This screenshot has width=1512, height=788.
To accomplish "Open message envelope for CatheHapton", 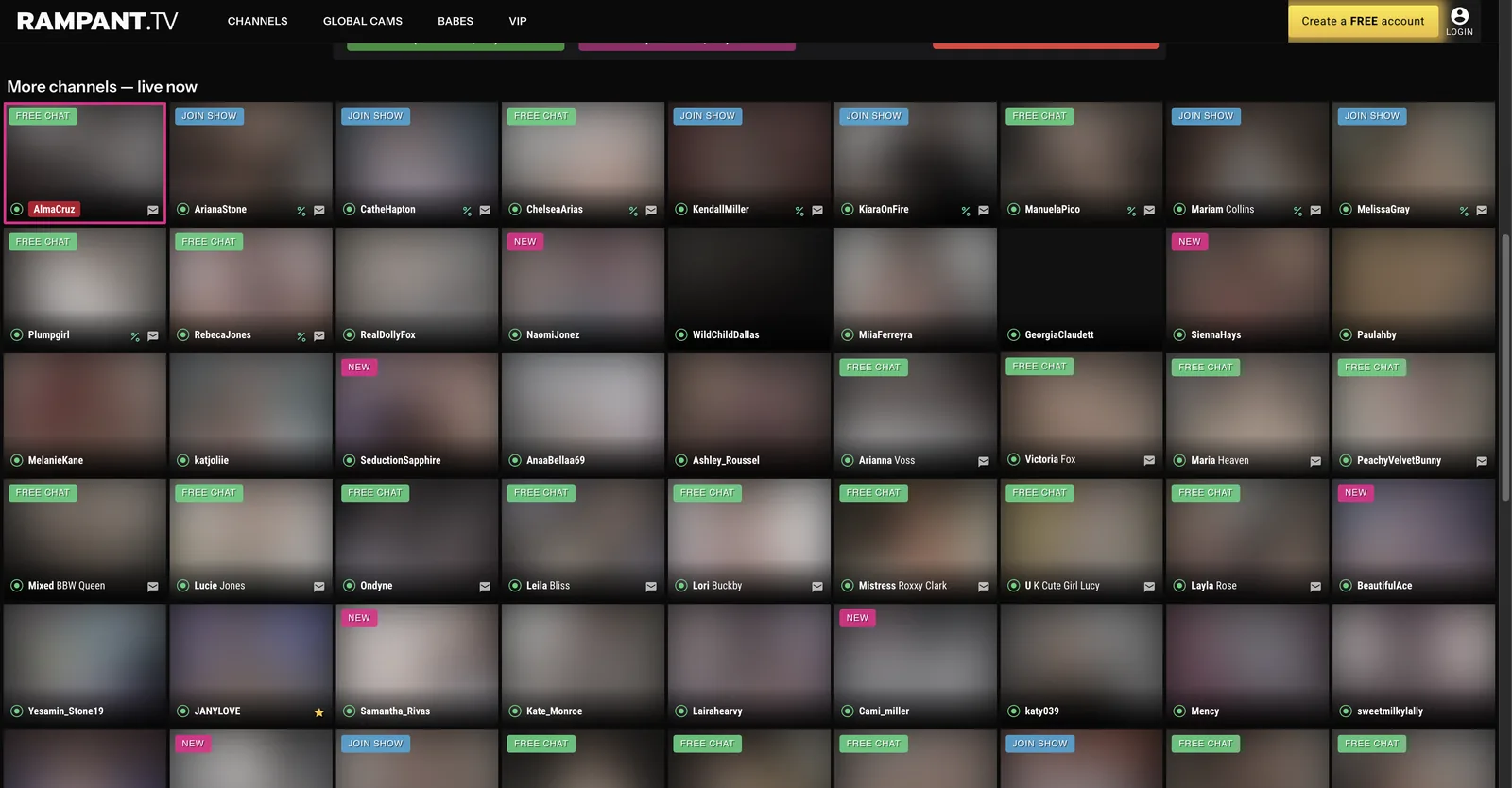I will pos(485,211).
